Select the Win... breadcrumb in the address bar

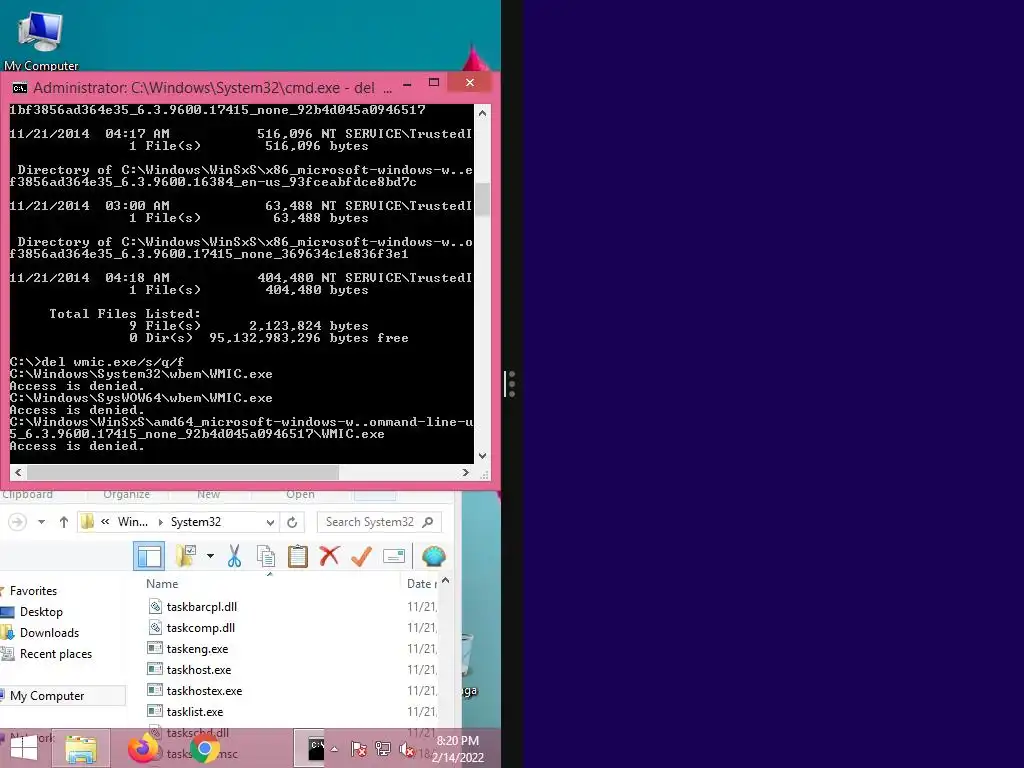(133, 521)
